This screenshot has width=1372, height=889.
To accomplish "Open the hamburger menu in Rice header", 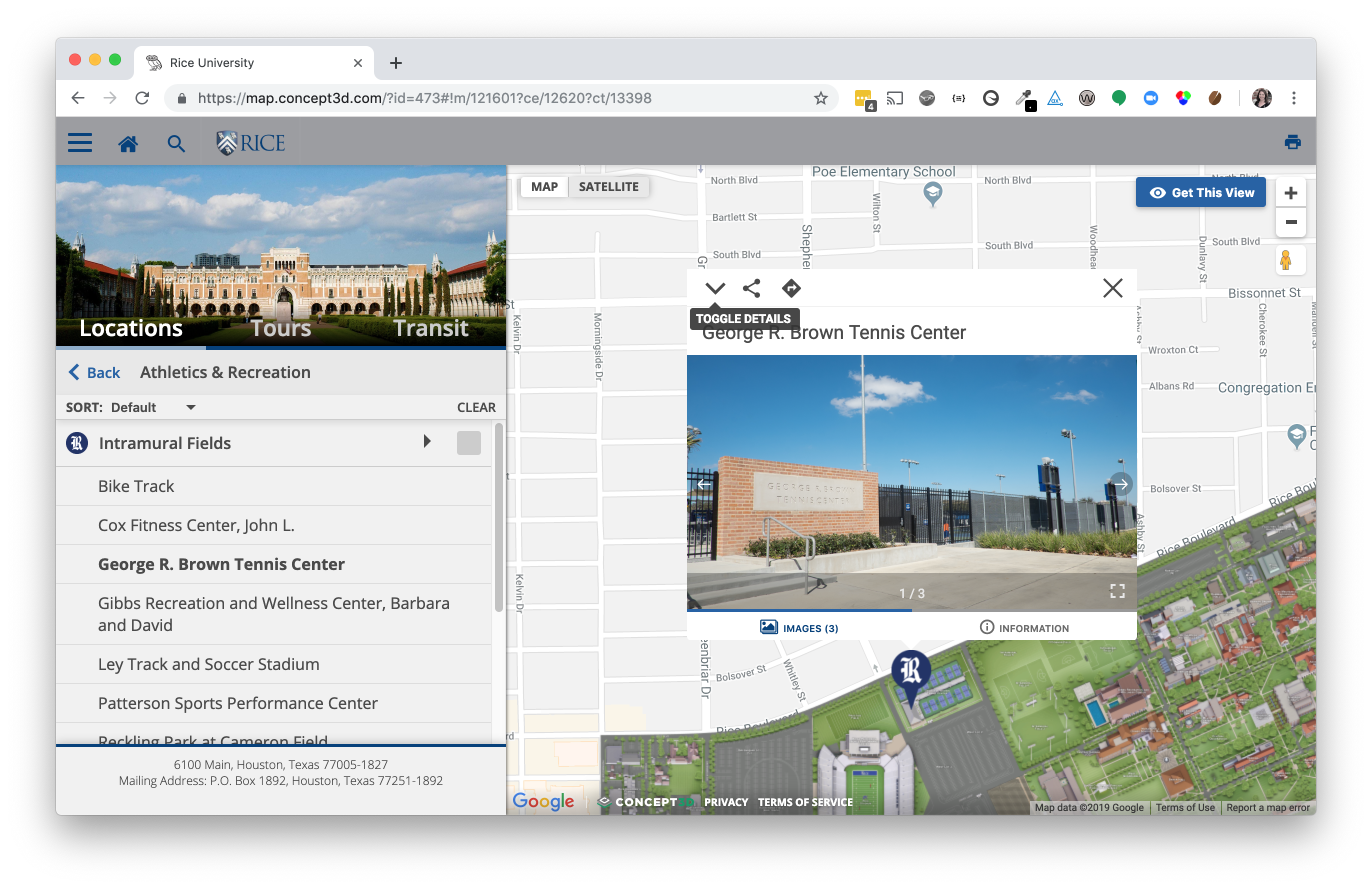I will click(x=79, y=142).
